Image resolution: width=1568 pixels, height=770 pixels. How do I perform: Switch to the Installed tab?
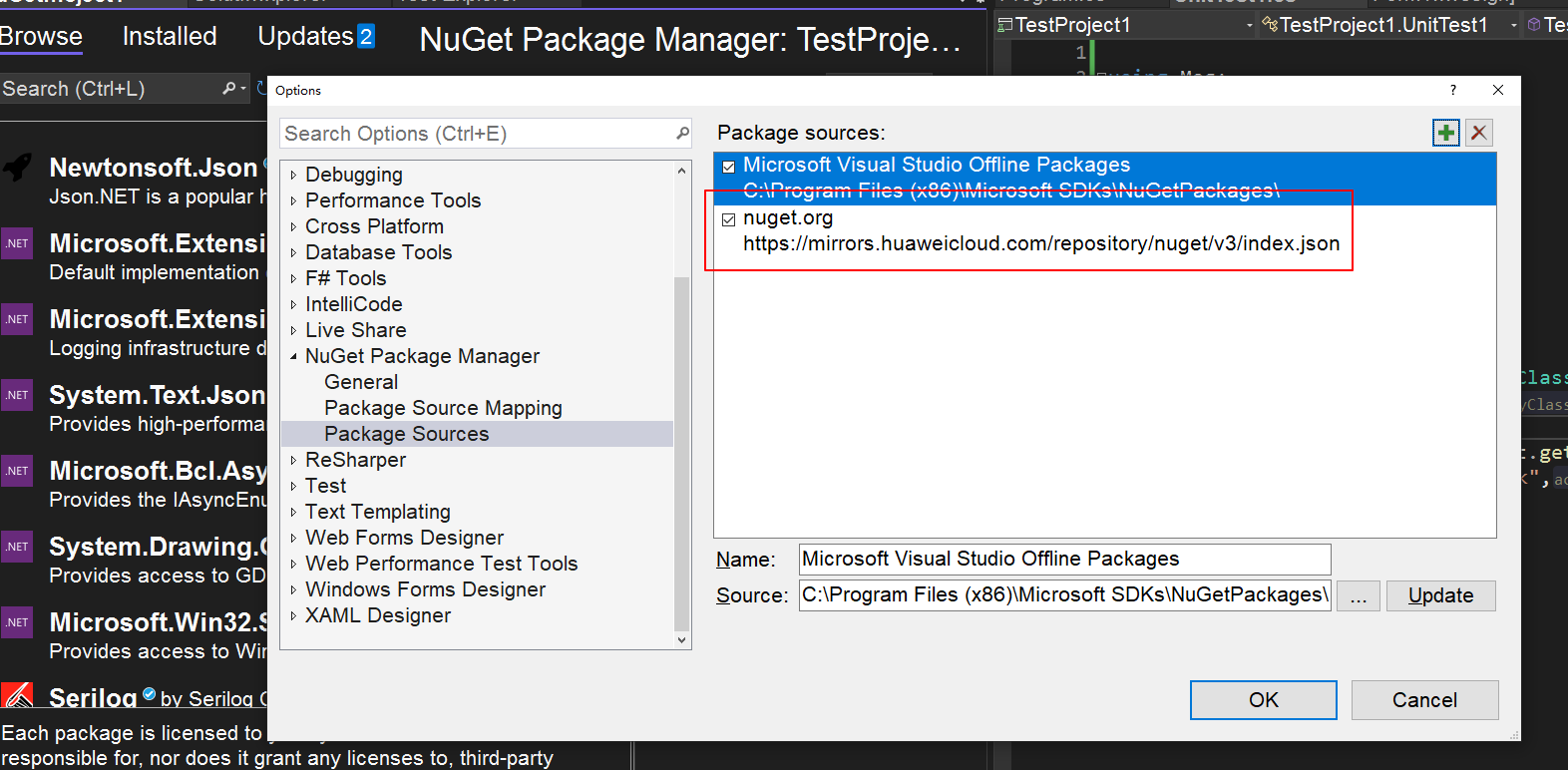170,37
